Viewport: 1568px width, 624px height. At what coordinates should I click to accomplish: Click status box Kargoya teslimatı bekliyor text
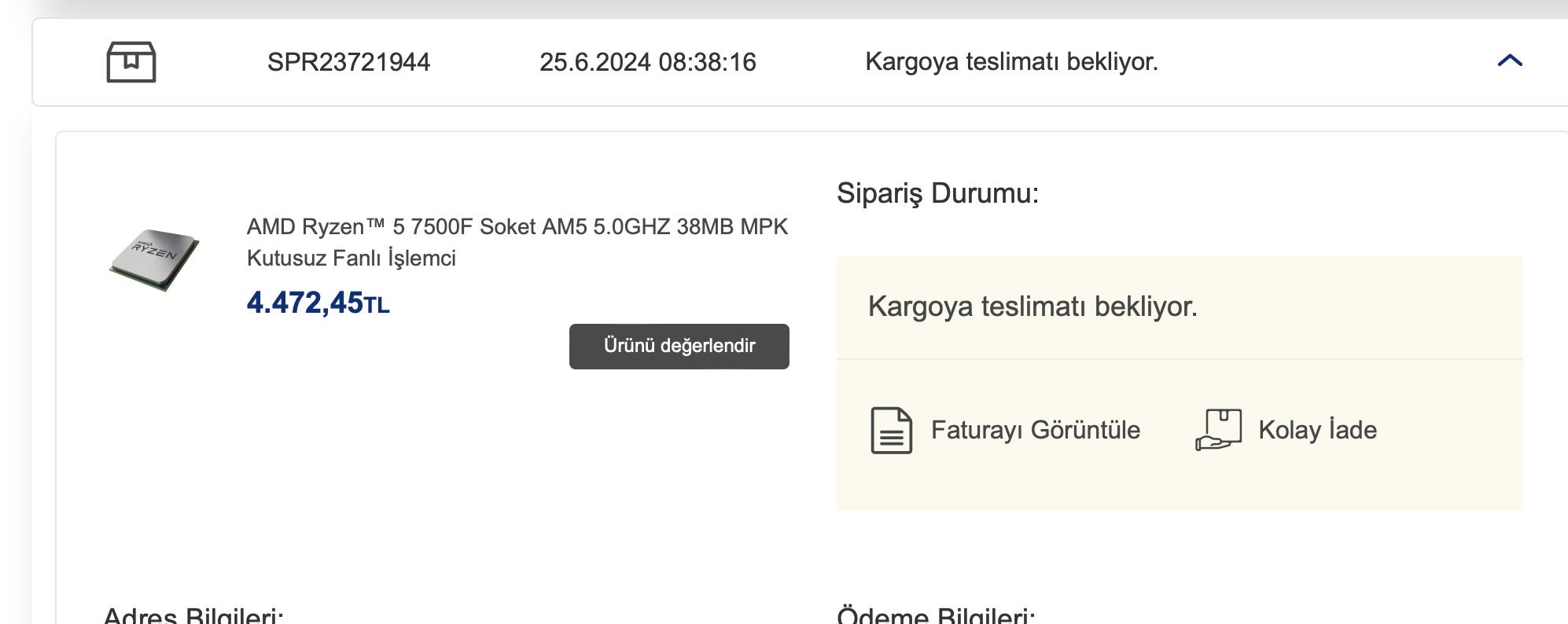(x=1032, y=306)
